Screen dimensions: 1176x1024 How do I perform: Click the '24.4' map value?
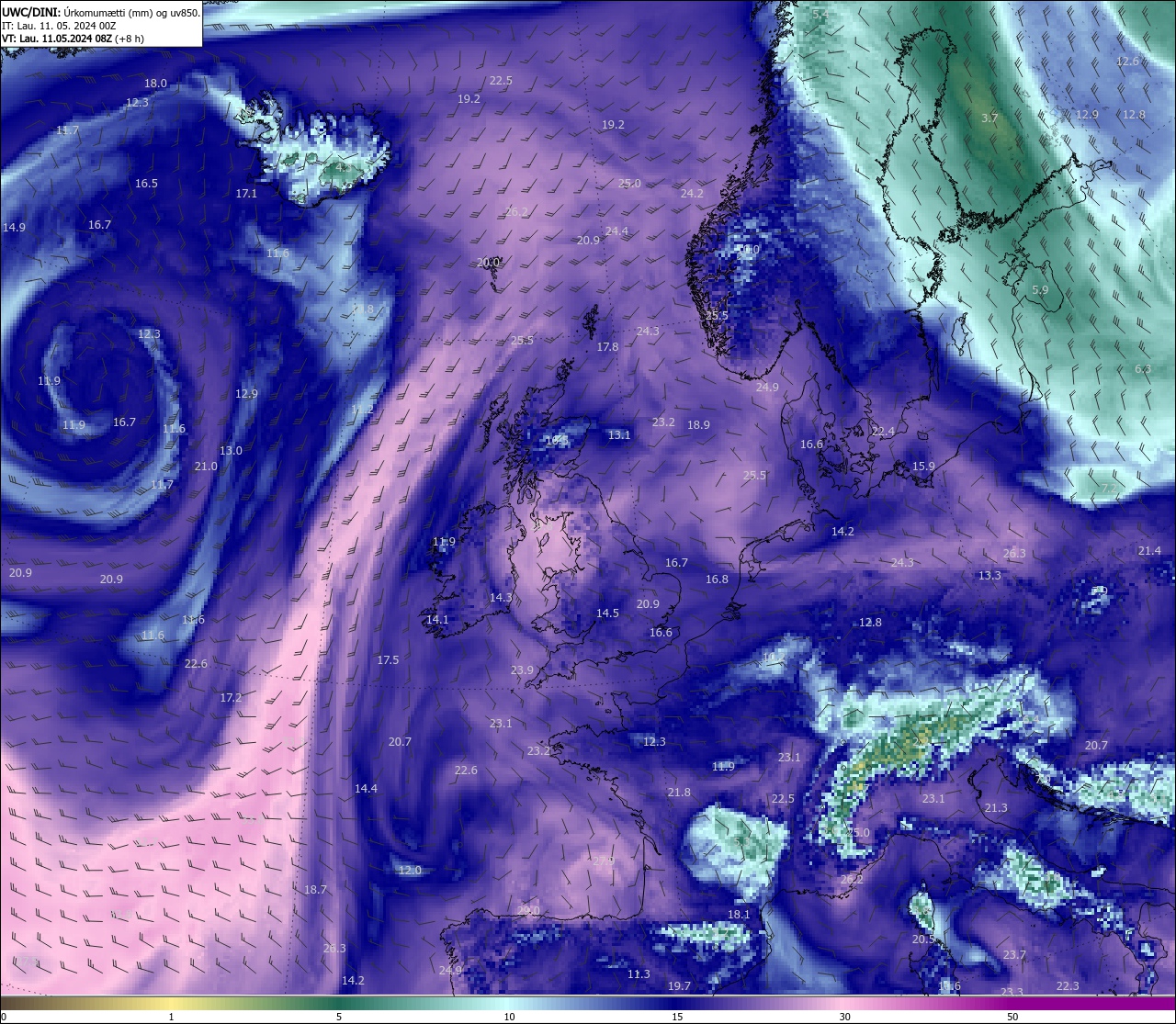(616, 231)
